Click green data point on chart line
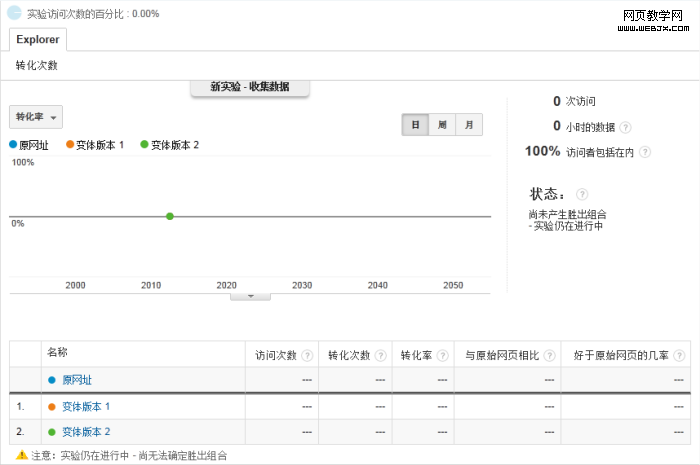 [170, 216]
